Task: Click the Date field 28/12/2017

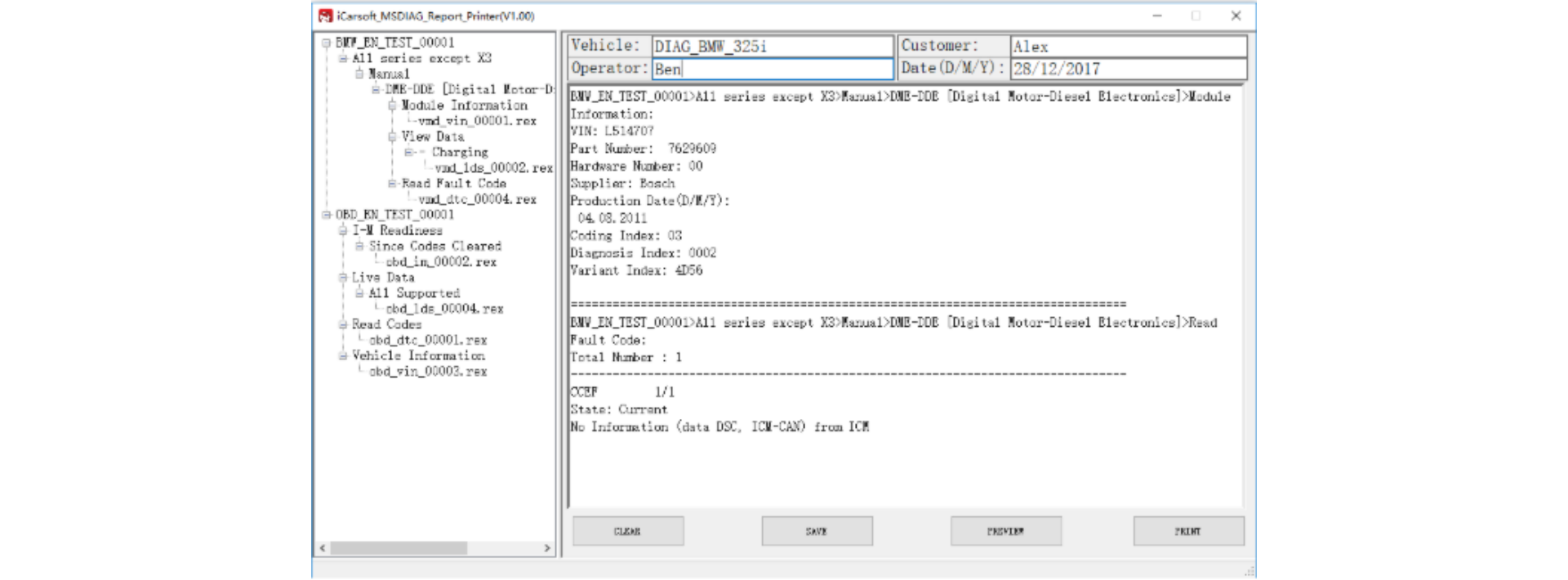Action: [1129, 69]
